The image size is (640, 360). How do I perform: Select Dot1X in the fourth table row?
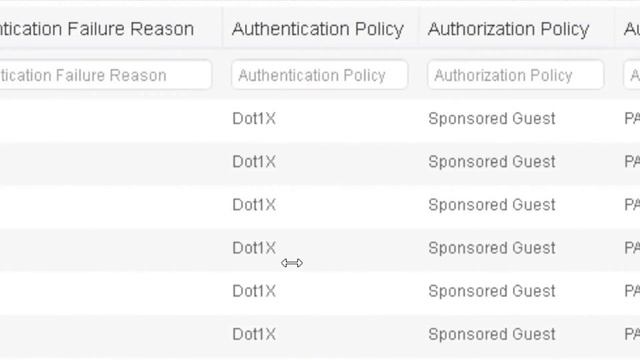click(x=254, y=248)
